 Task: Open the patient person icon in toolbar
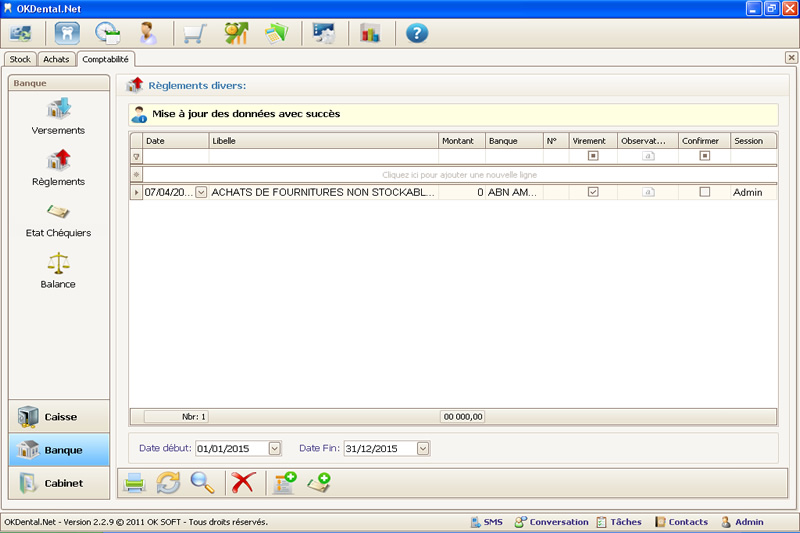tap(148, 34)
